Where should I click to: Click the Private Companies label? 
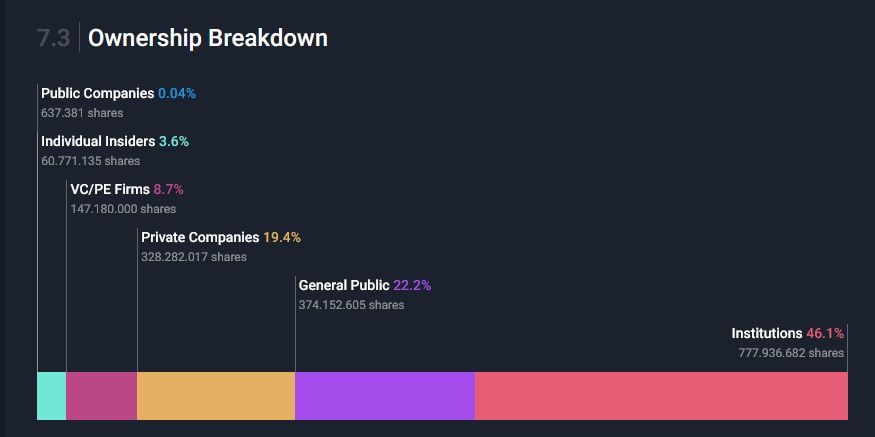(200, 237)
